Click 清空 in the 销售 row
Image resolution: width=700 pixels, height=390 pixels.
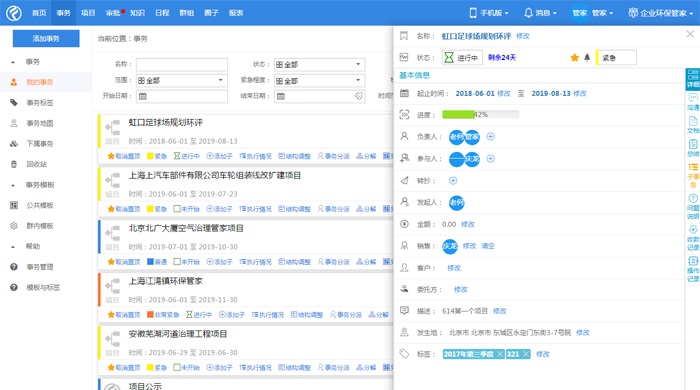point(488,246)
